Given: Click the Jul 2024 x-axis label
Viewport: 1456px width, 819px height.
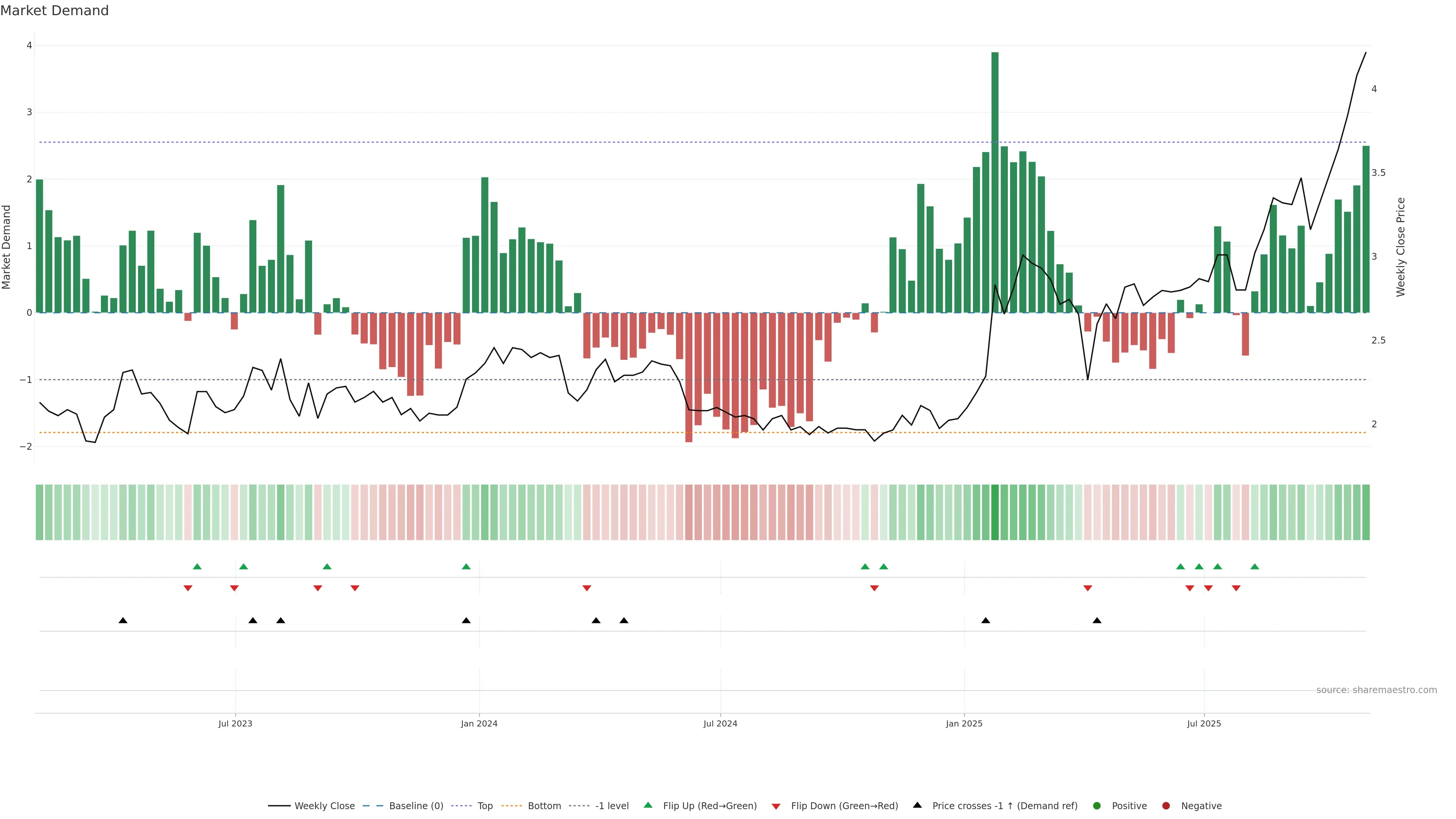Looking at the screenshot, I should [x=720, y=723].
